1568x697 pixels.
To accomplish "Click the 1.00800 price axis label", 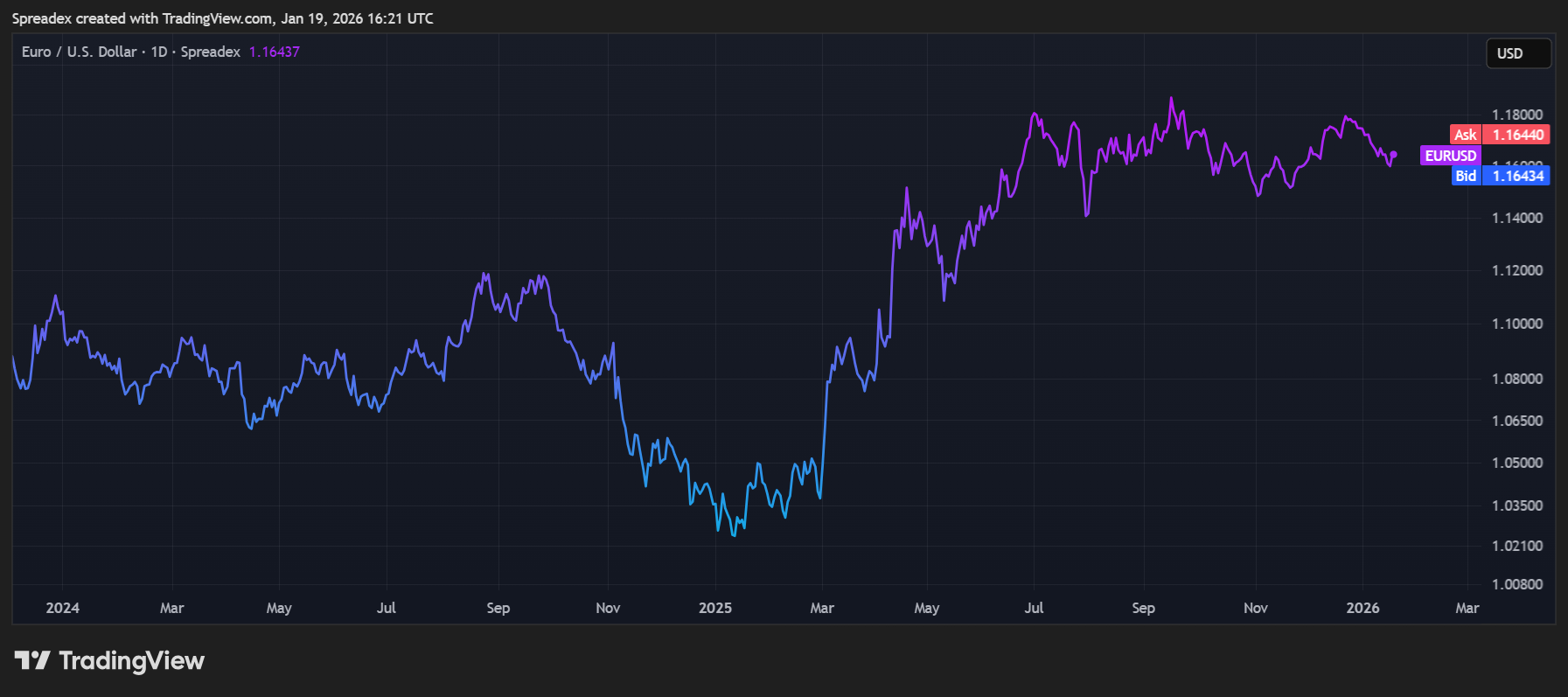I will tap(1517, 584).
